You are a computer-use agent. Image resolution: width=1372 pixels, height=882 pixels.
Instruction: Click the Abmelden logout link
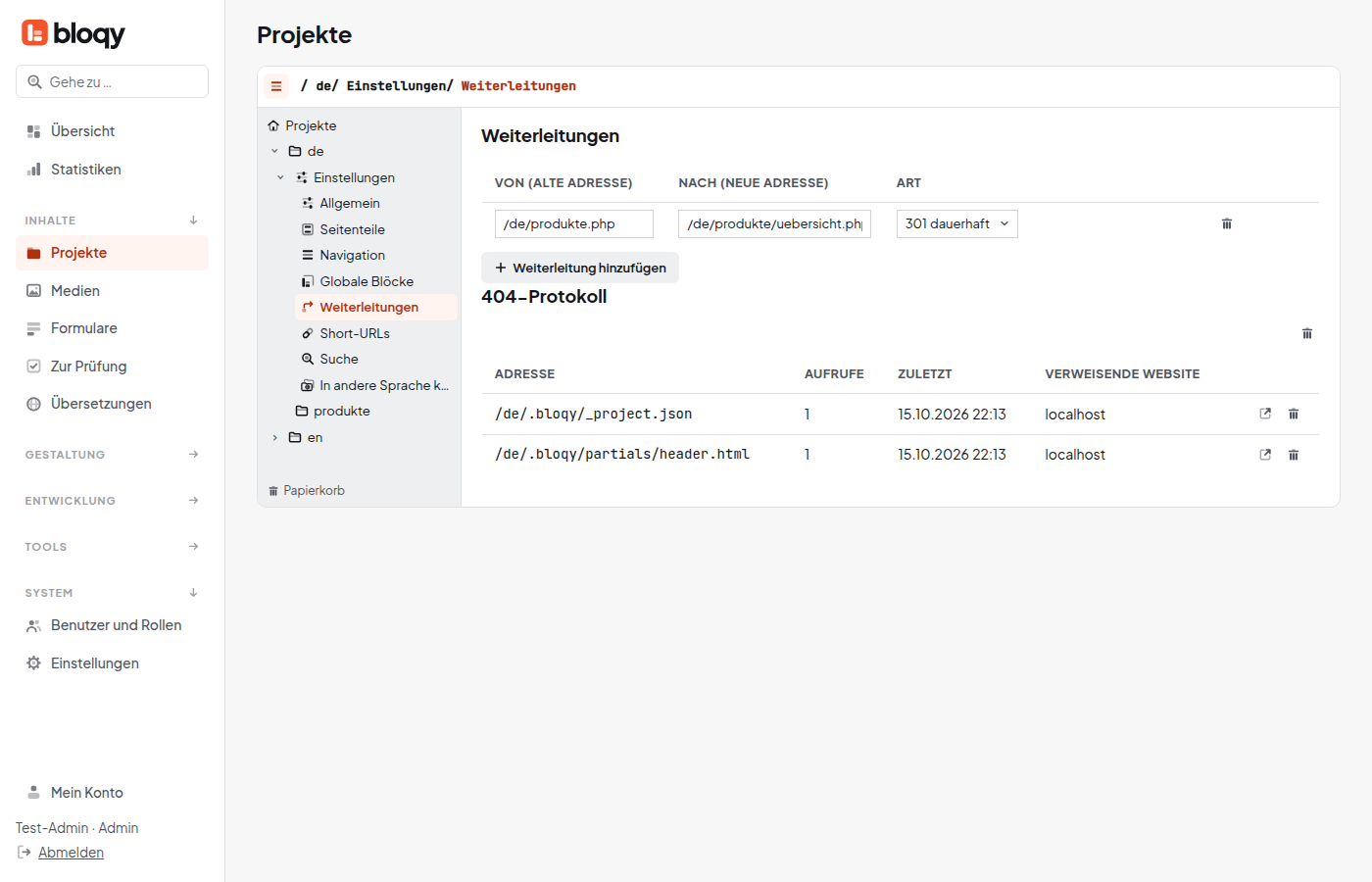point(71,853)
